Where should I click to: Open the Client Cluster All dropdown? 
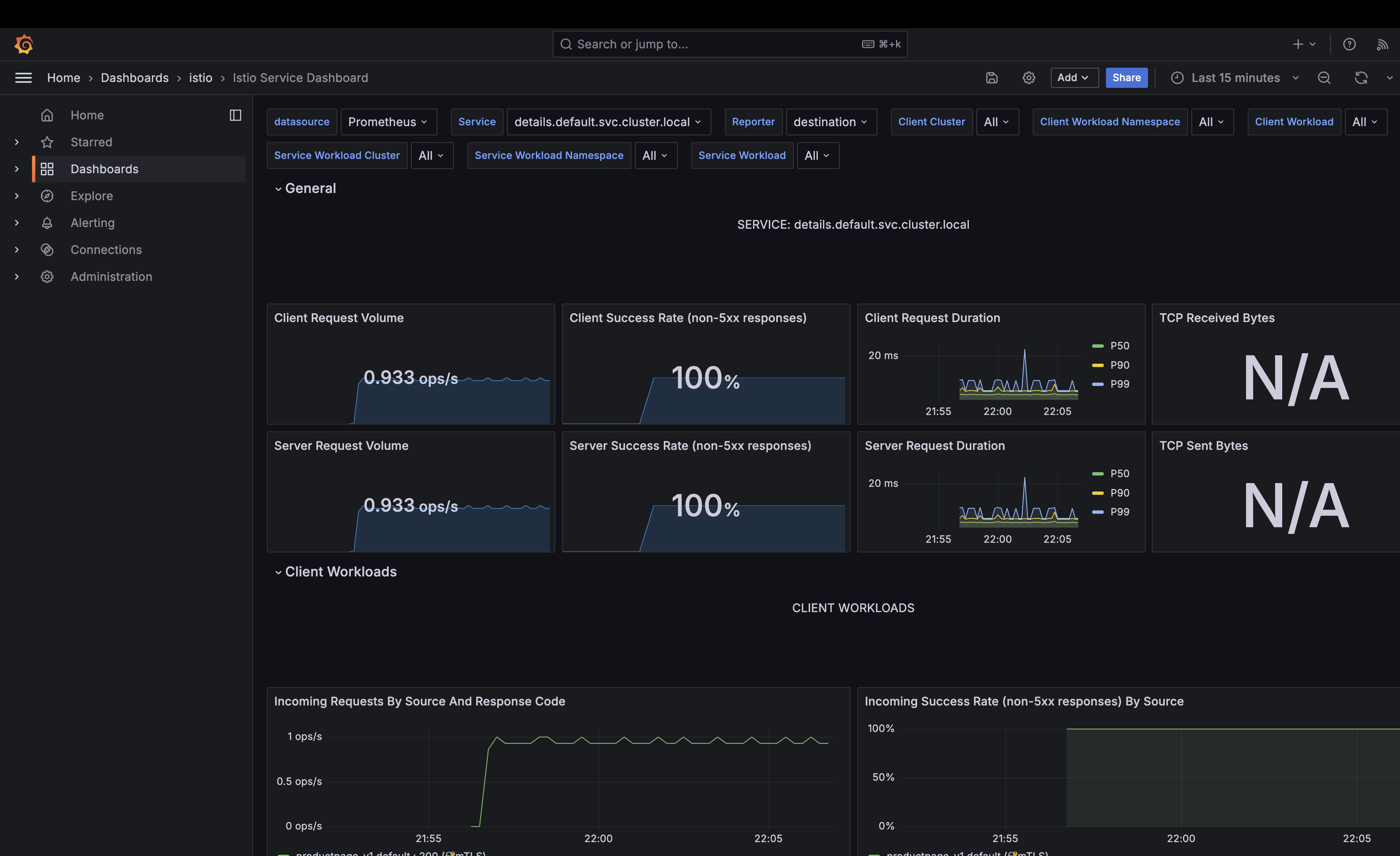click(997, 122)
